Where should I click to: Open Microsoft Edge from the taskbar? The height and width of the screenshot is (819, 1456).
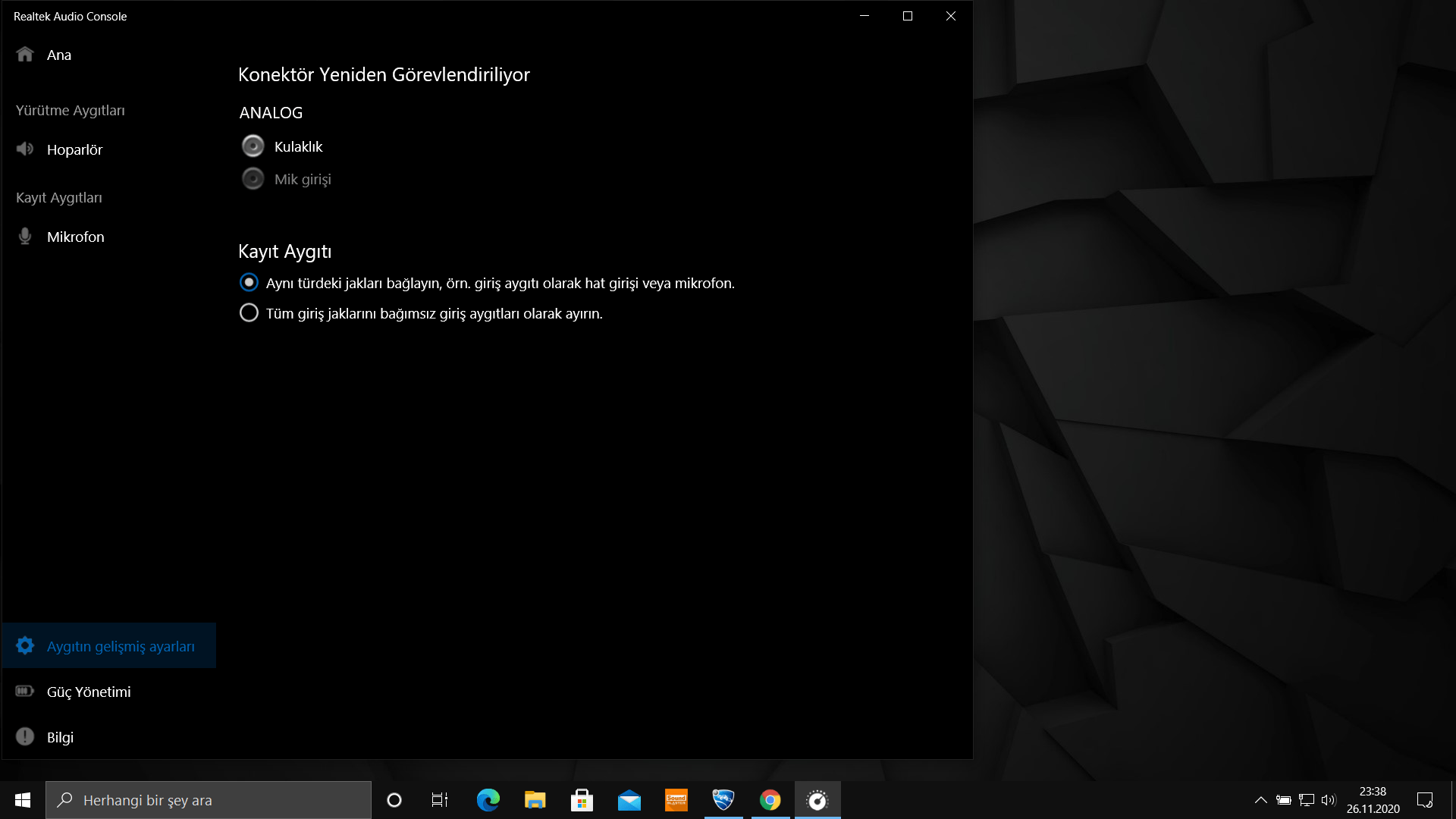[x=488, y=800]
